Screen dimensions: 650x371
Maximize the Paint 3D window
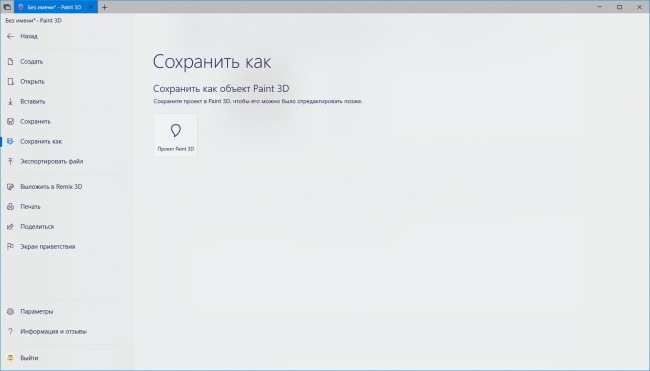[x=619, y=7]
